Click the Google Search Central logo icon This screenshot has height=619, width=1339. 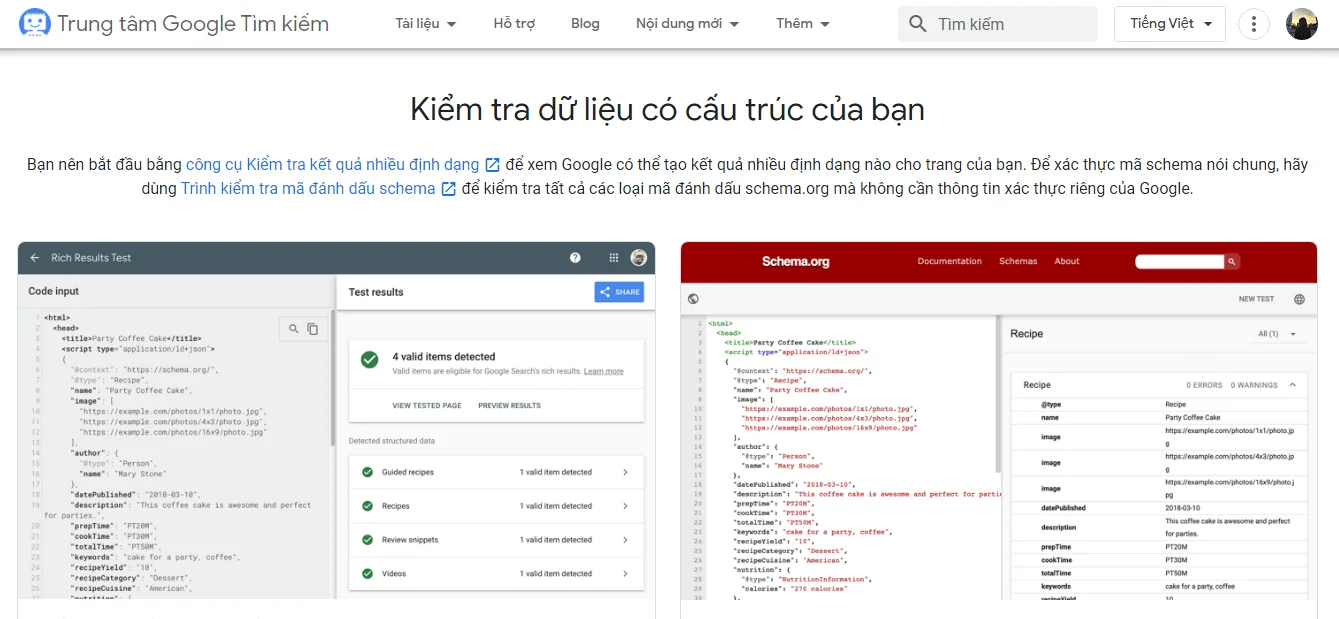(x=35, y=23)
